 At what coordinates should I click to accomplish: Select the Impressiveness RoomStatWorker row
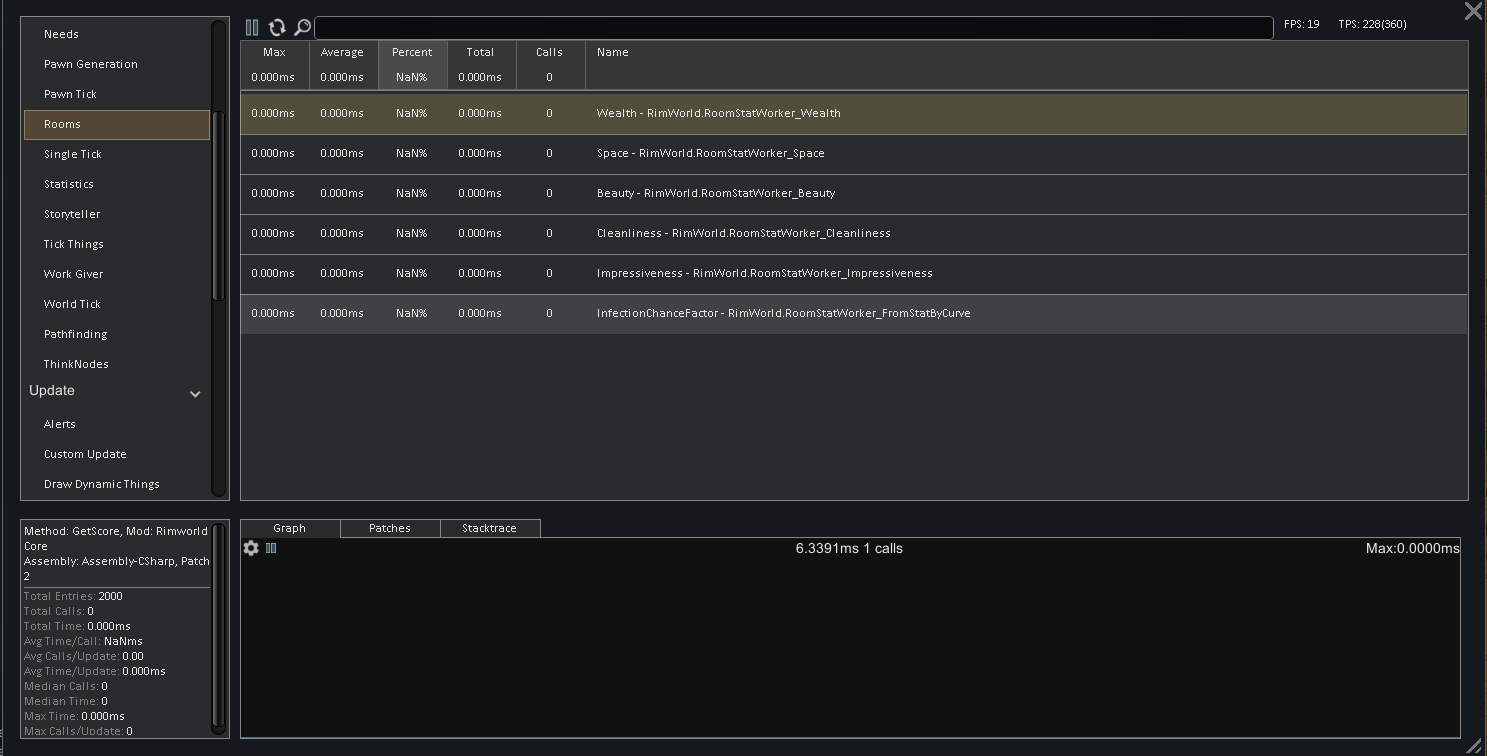click(x=854, y=274)
